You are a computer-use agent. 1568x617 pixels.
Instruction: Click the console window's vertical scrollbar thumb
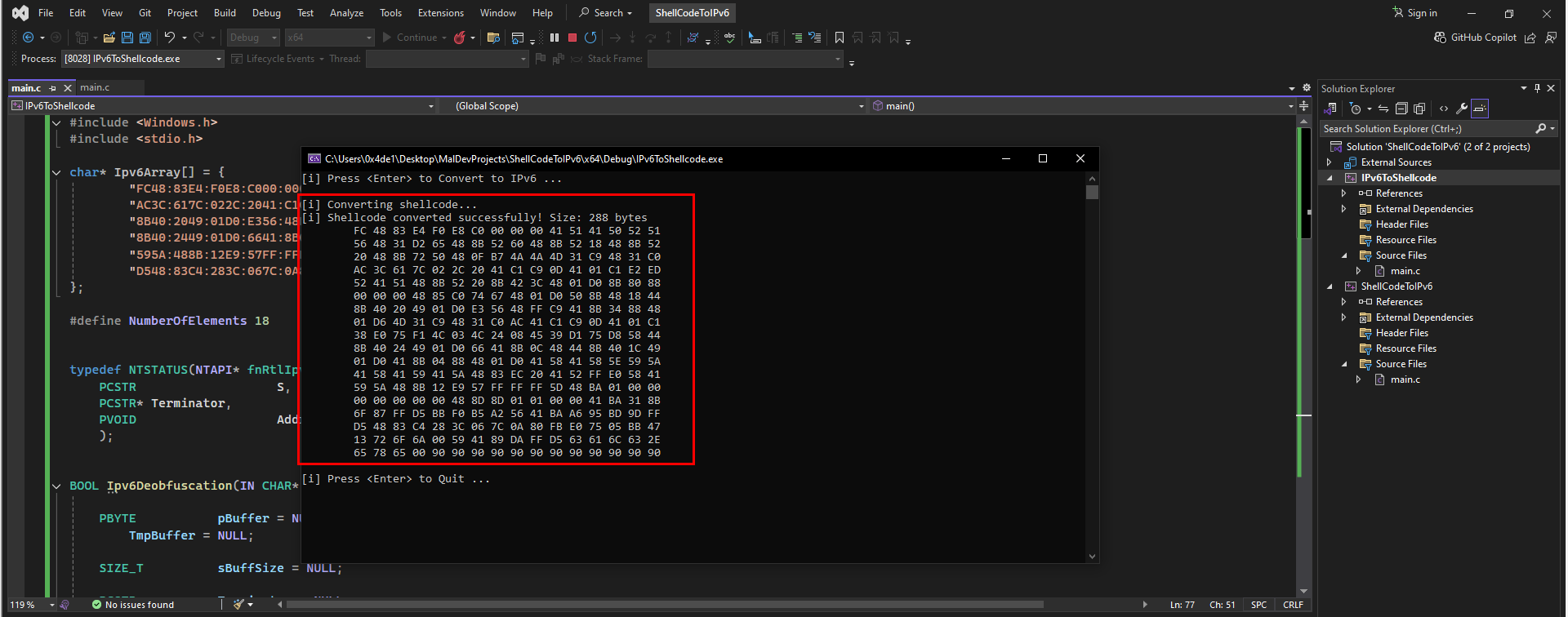coord(1092,192)
